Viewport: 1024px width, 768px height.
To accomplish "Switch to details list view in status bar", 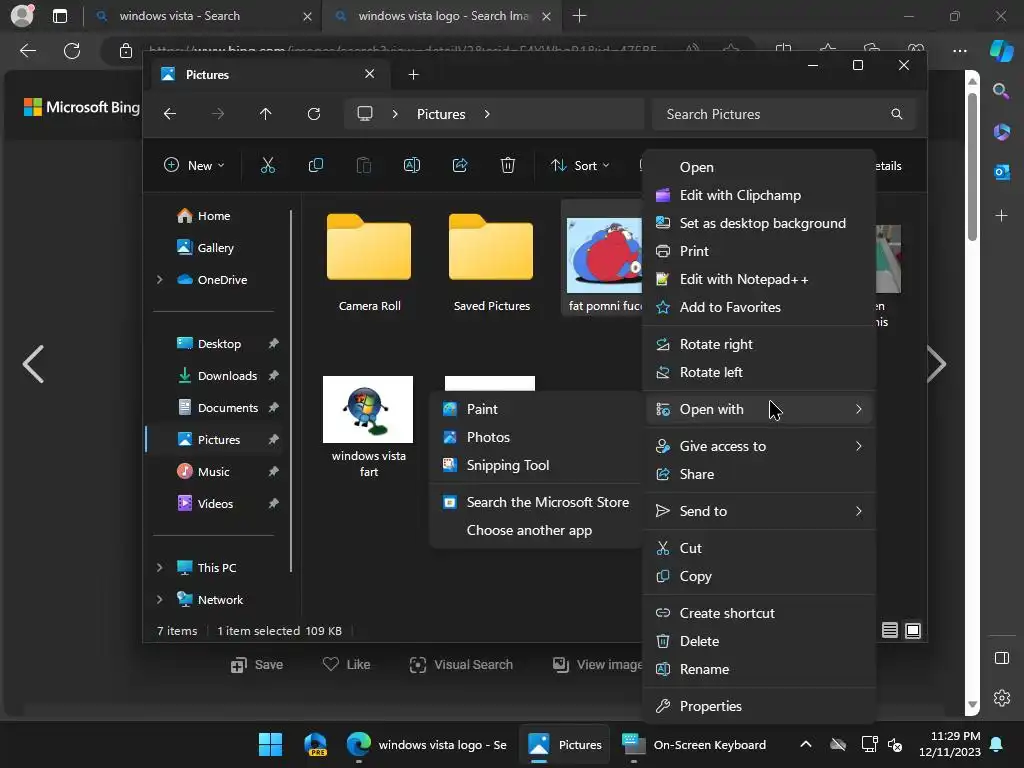I will coord(889,630).
